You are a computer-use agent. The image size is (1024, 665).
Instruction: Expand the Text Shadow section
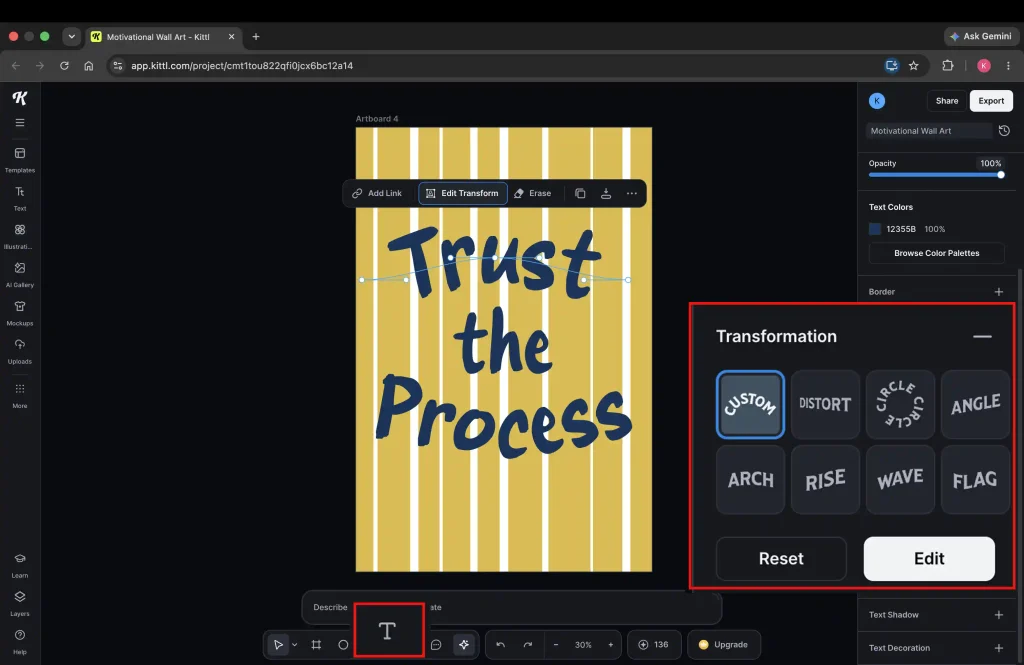click(999, 615)
